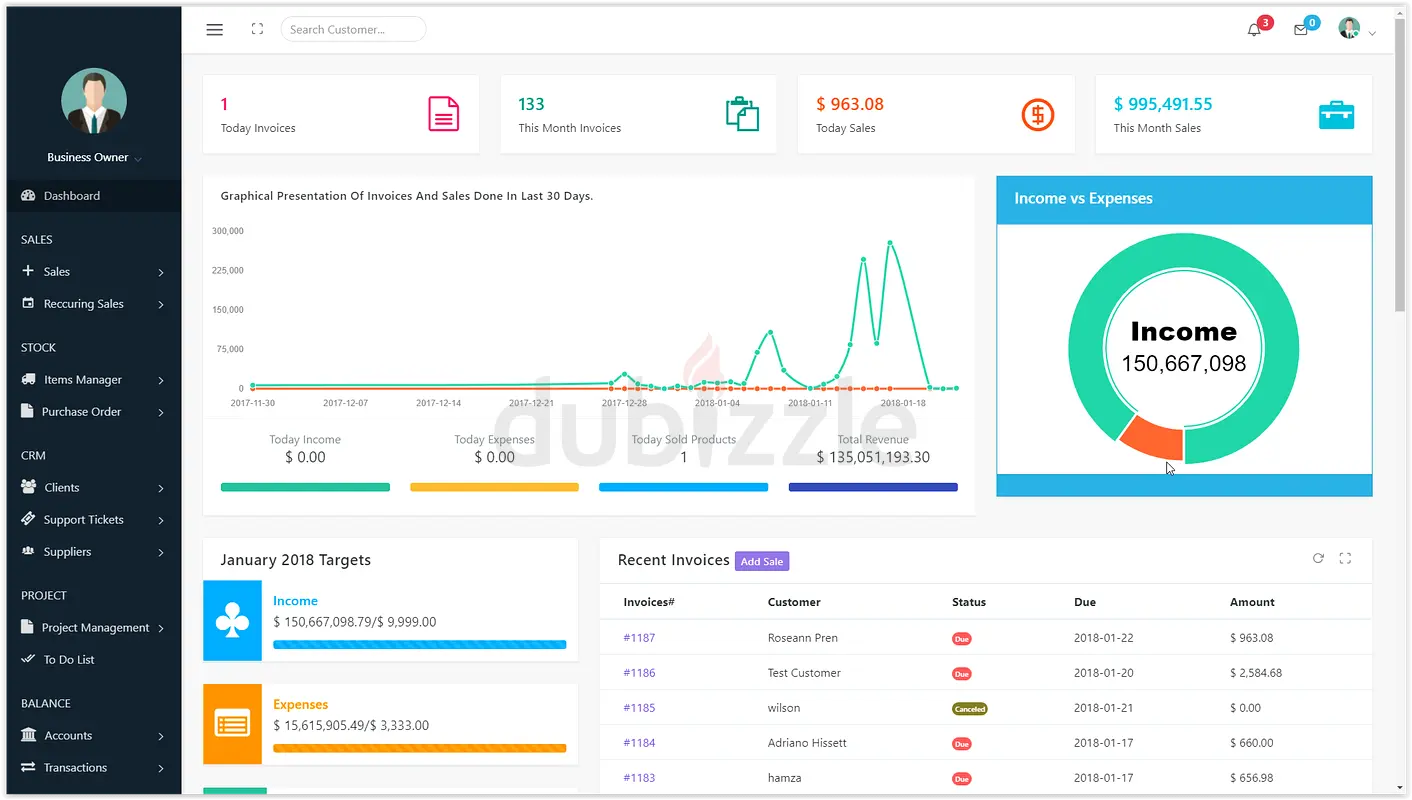Go to Dashboard in the sidebar
Screen dimensions: 1412x800
click(72, 196)
